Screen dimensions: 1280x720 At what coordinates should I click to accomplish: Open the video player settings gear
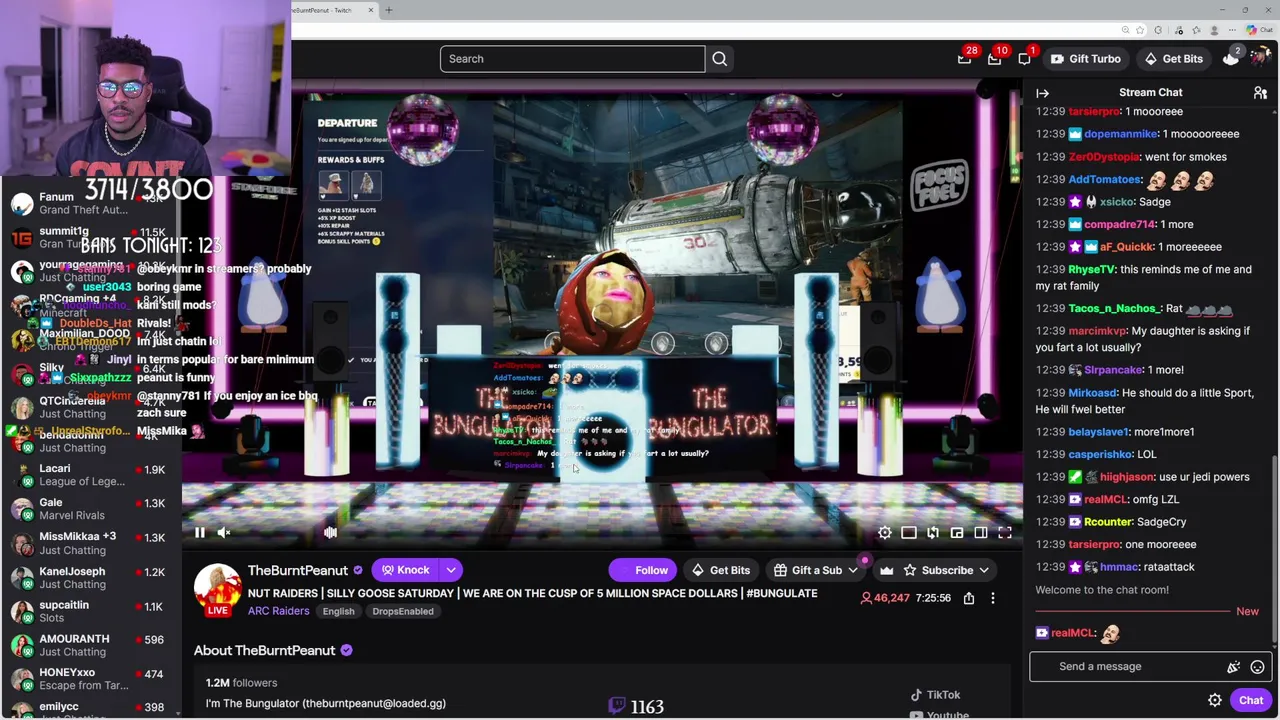click(x=885, y=533)
